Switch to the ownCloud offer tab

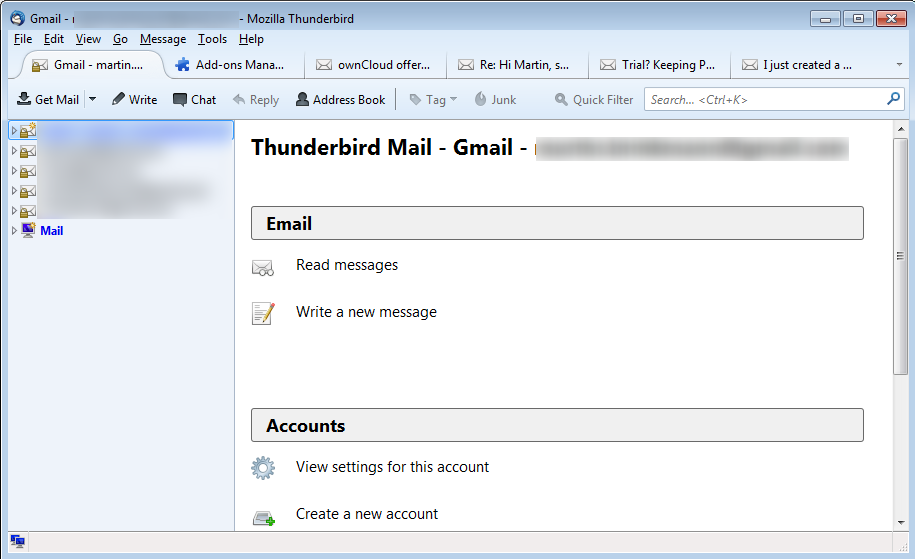coord(375,65)
